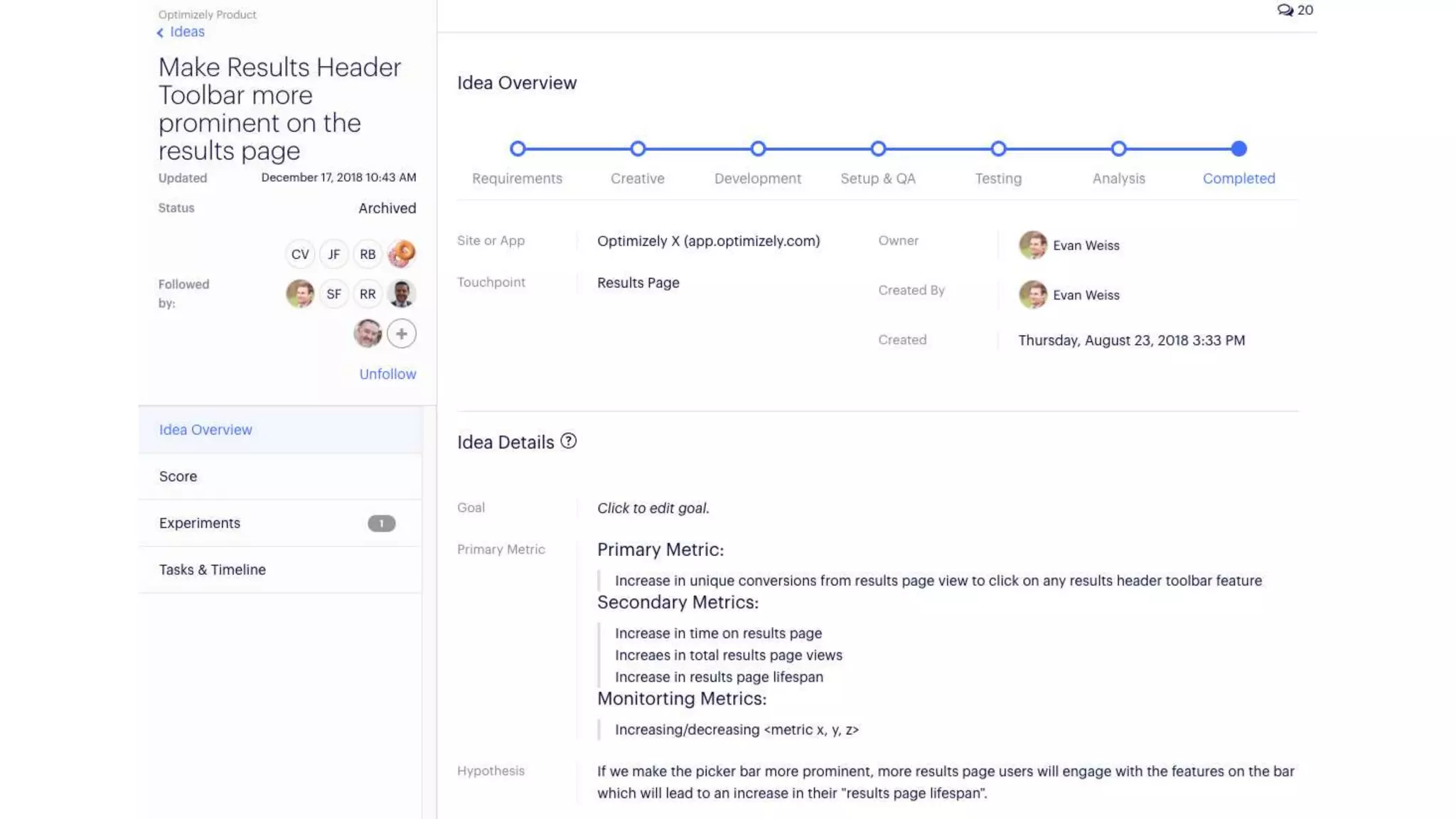The image size is (1456, 819).
Task: Click the add follower plus icon
Action: click(402, 333)
